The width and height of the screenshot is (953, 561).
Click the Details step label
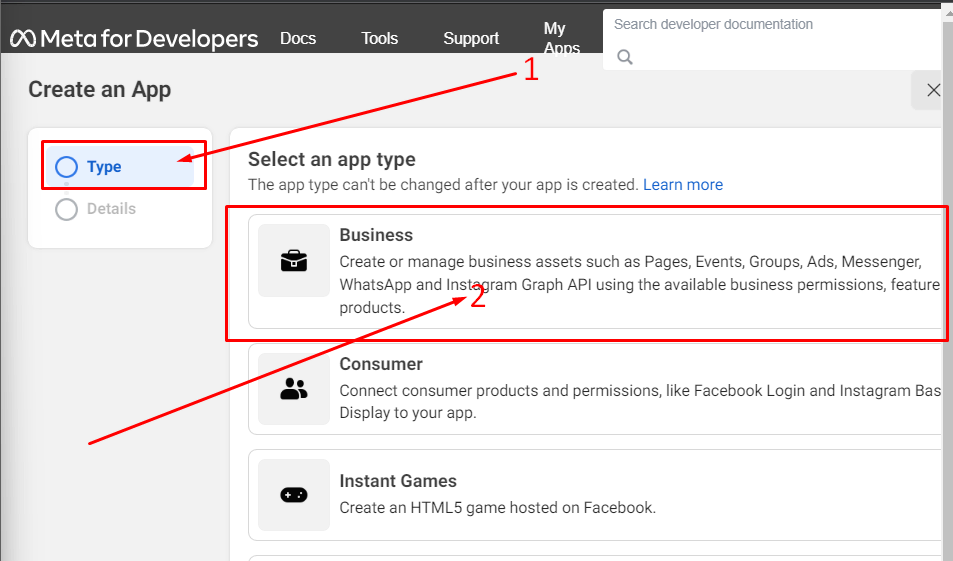pyautogui.click(x=111, y=209)
